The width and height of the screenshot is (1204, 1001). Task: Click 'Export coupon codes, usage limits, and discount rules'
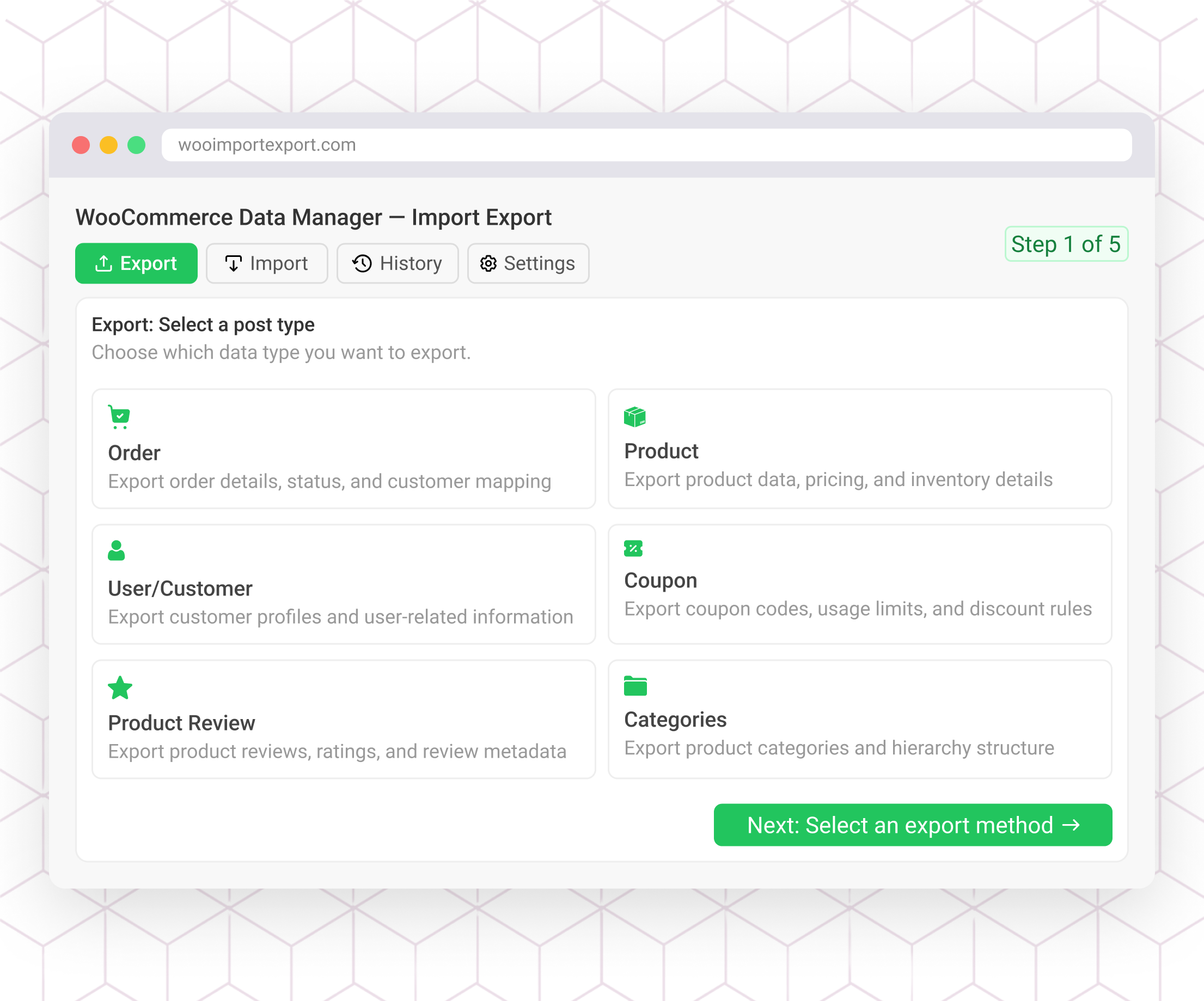858,609
